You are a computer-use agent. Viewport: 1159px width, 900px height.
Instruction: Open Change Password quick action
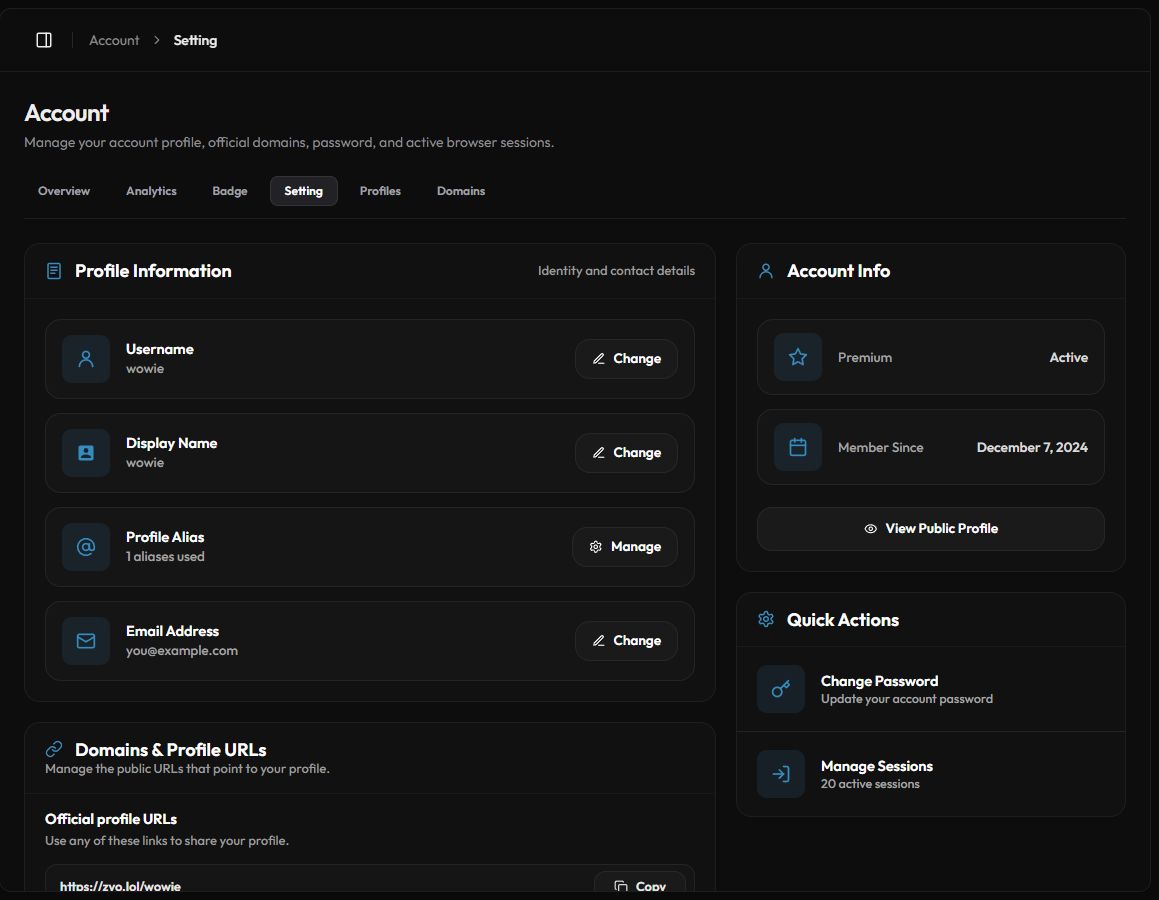(x=931, y=689)
